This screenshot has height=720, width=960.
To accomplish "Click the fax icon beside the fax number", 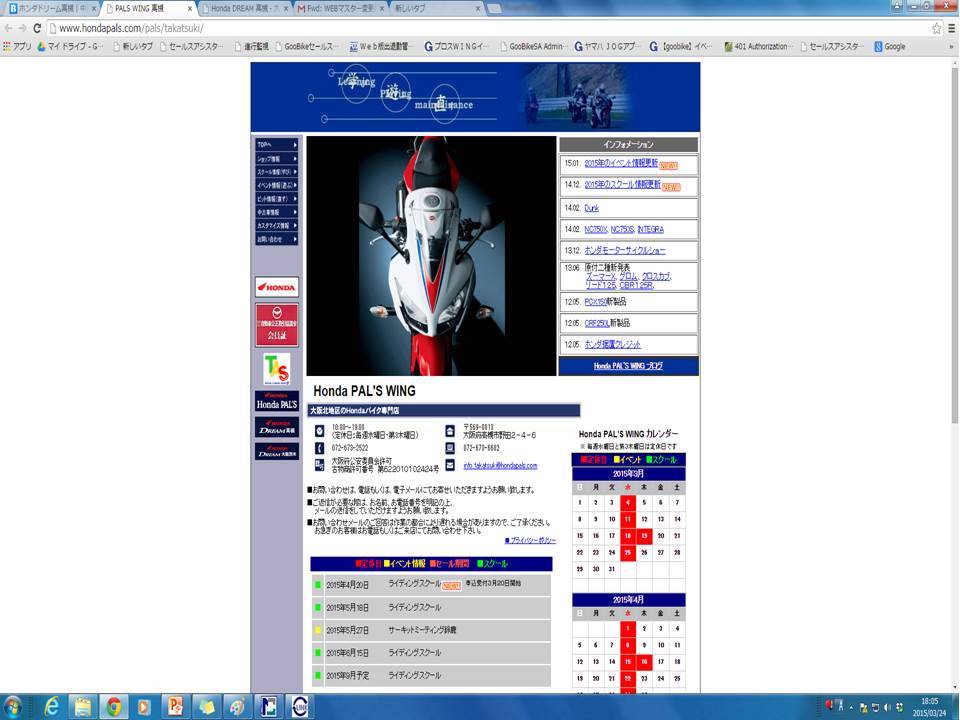I will coord(450,448).
